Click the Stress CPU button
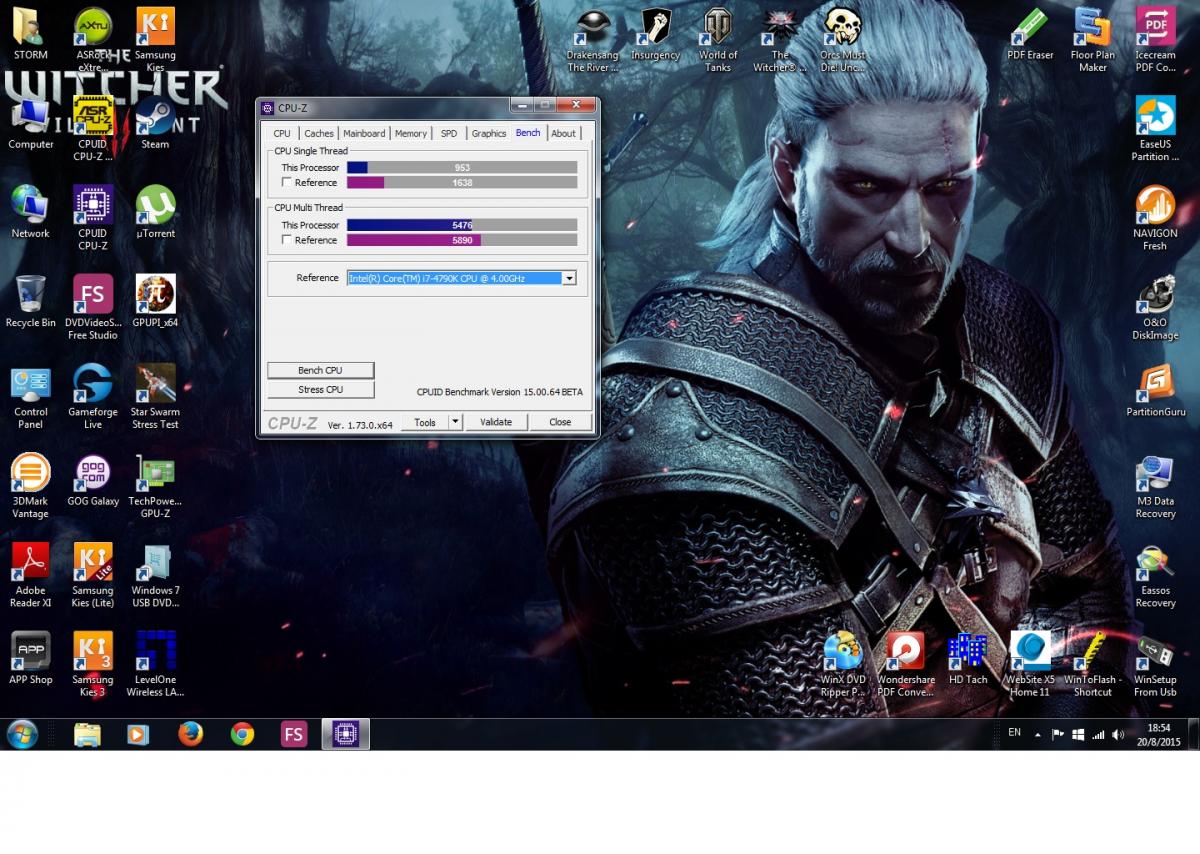Image resolution: width=1200 pixels, height=854 pixels. tap(320, 390)
